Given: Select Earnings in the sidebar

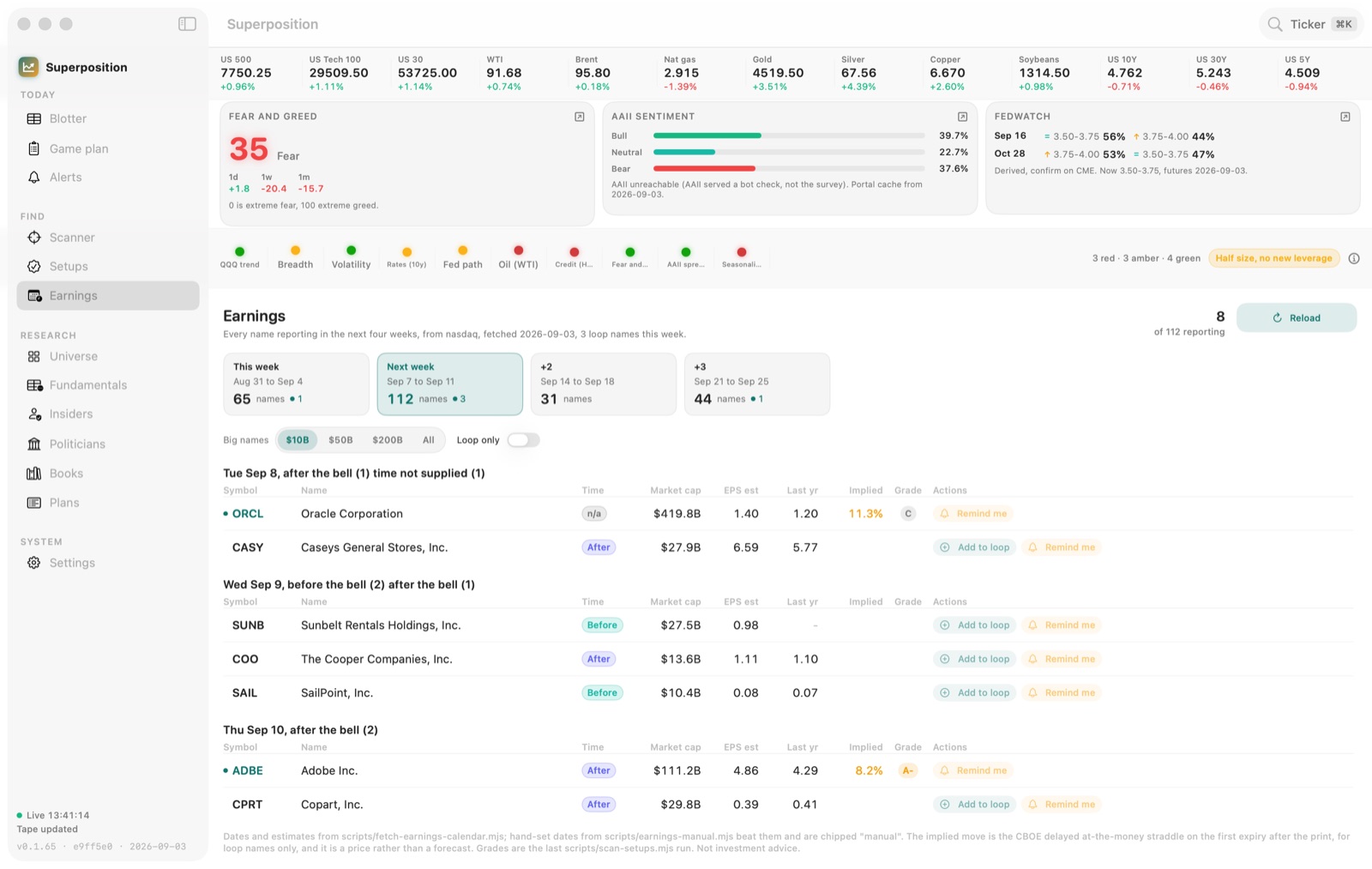Looking at the screenshot, I should point(108,296).
